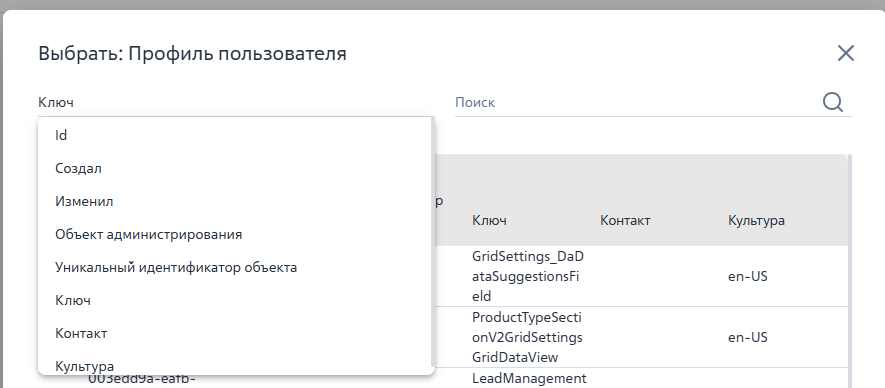Viewport: 885px width, 388px height.
Task: Click the dropdown list scrollbar
Action: pyautogui.click(x=433, y=242)
